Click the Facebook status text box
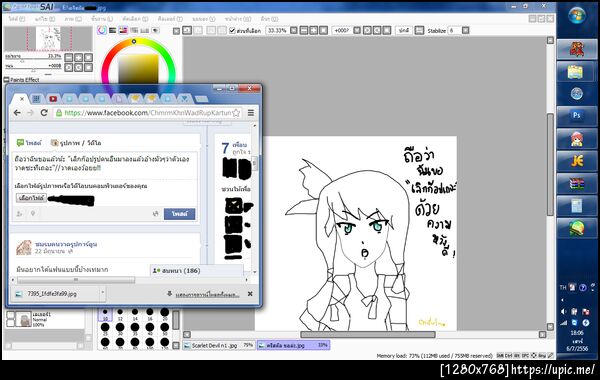This screenshot has height=380, width=600. pos(104,165)
